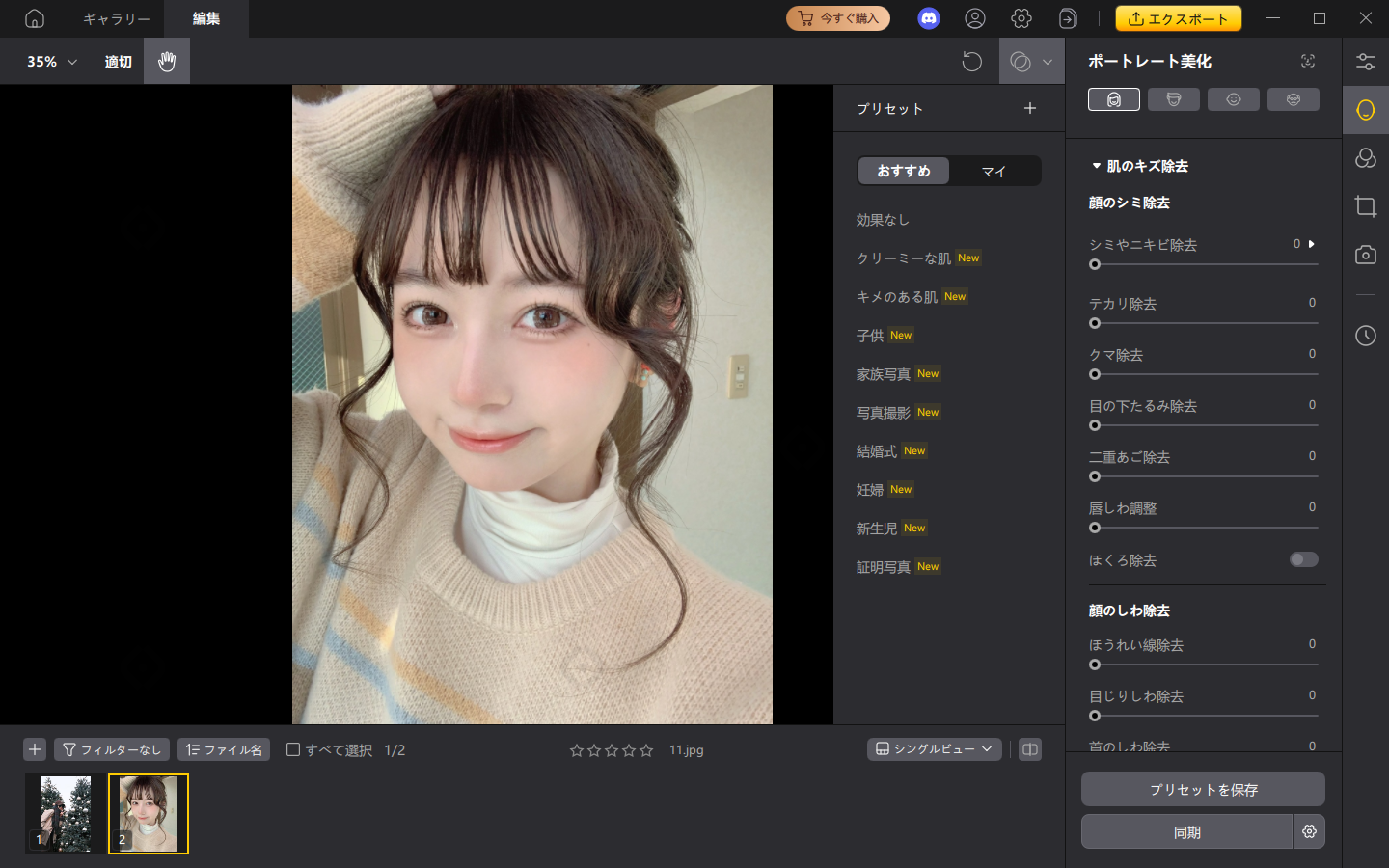Open sync settings gear icon

point(1309,831)
